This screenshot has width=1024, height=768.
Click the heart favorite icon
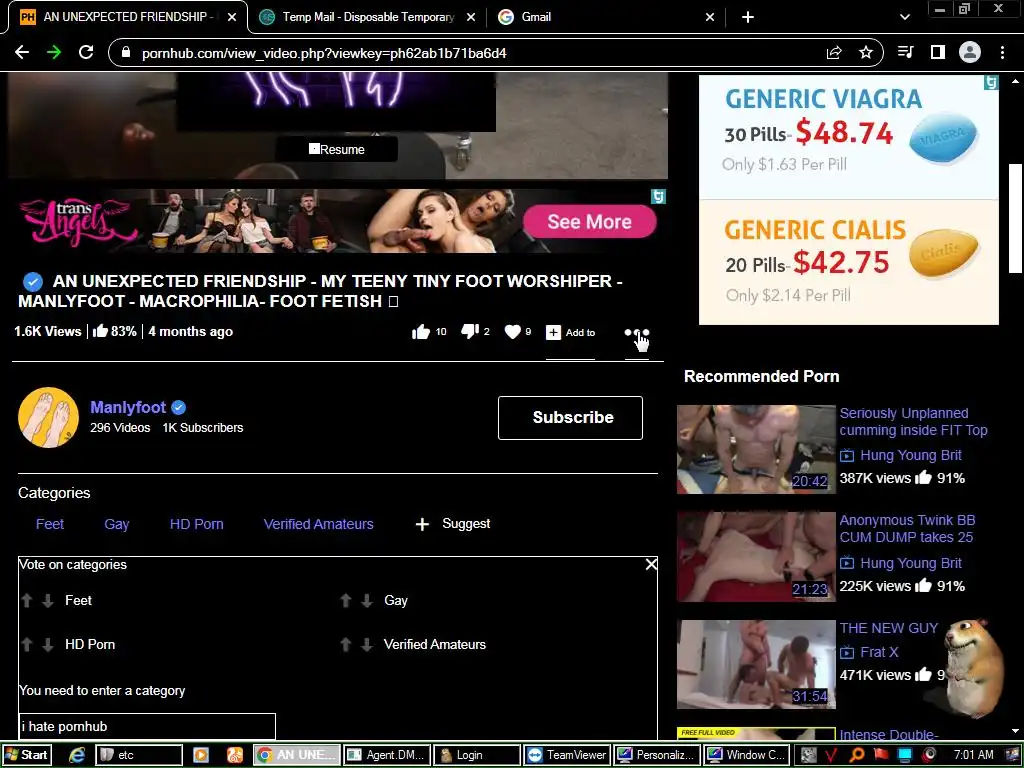click(x=513, y=332)
